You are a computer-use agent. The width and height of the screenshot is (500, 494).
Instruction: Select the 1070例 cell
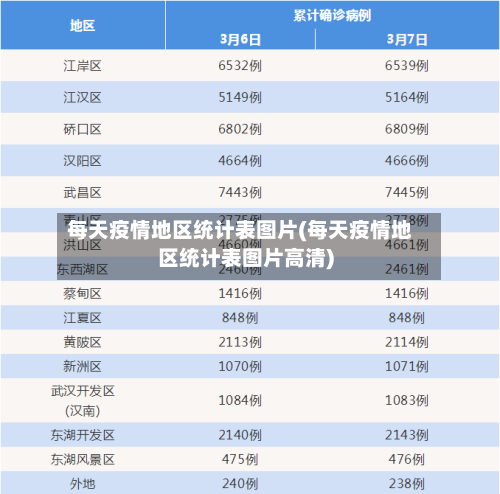tap(240, 366)
